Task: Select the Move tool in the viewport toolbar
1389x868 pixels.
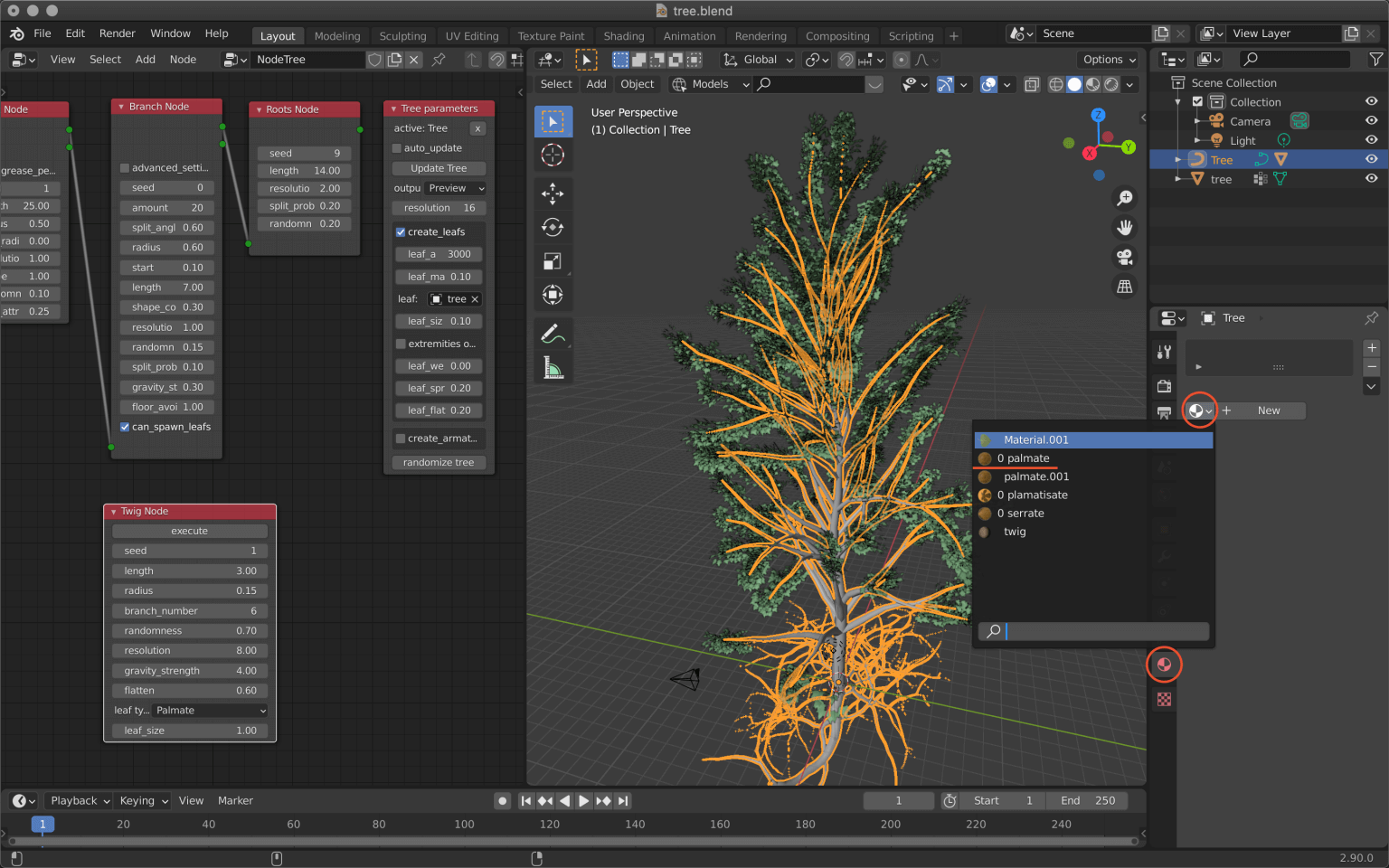Action: point(553,193)
